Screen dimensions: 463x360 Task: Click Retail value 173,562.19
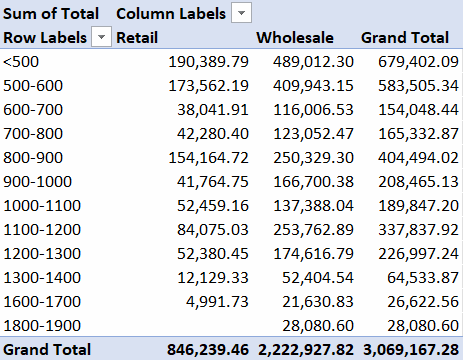point(209,86)
